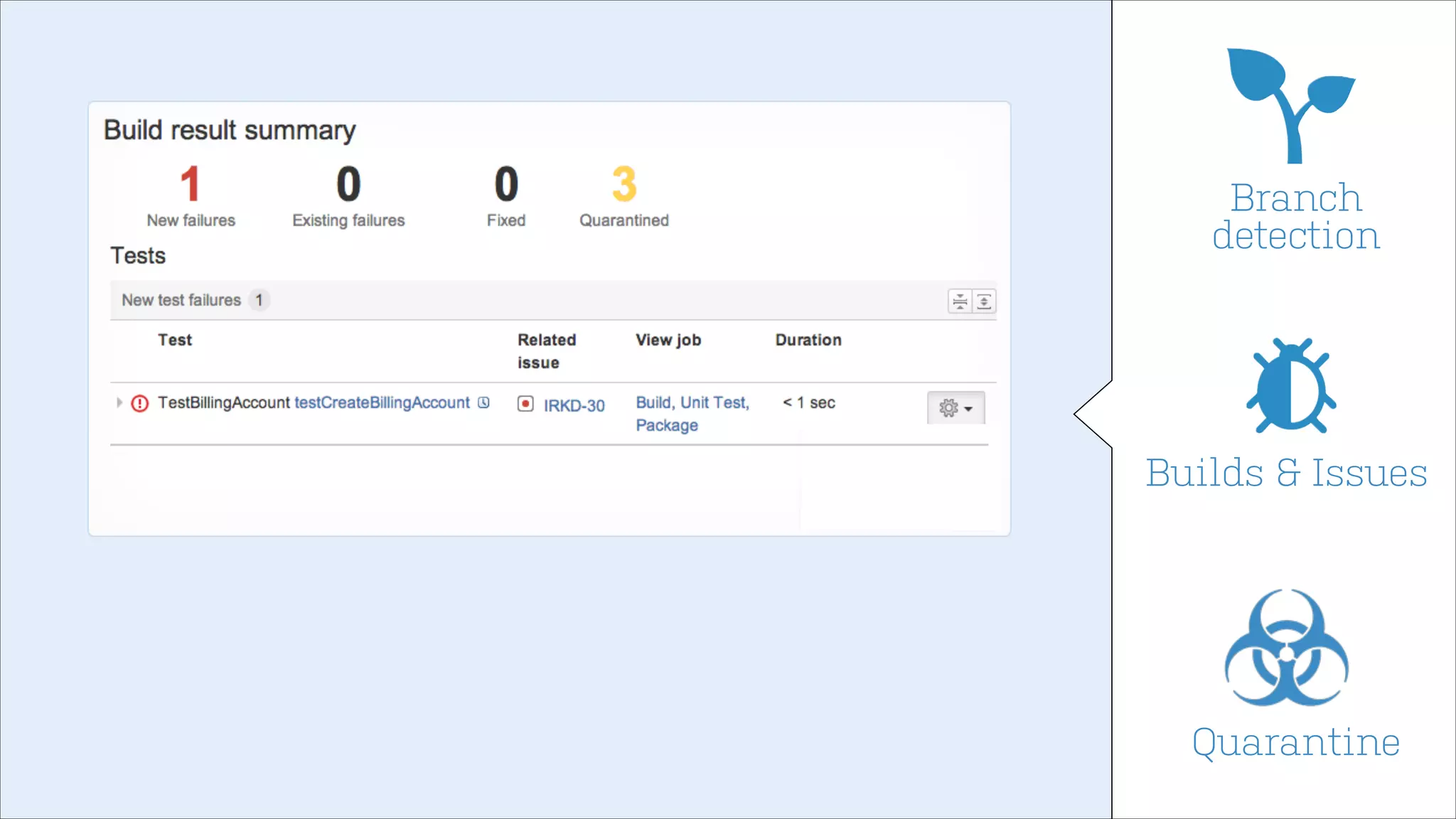Open related issue IRKD-30
Screen dimensions: 1456x819
(x=574, y=405)
